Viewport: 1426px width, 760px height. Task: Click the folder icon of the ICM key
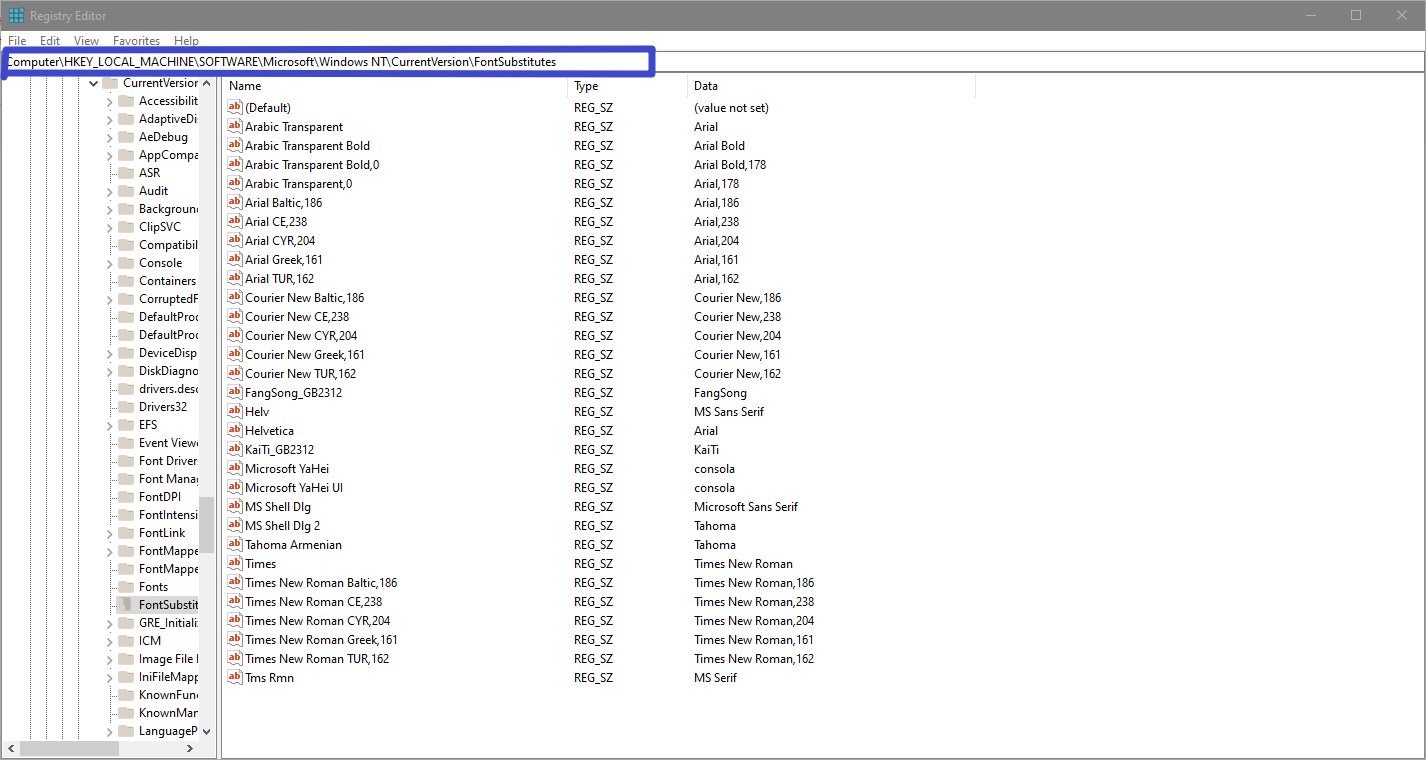(126, 641)
